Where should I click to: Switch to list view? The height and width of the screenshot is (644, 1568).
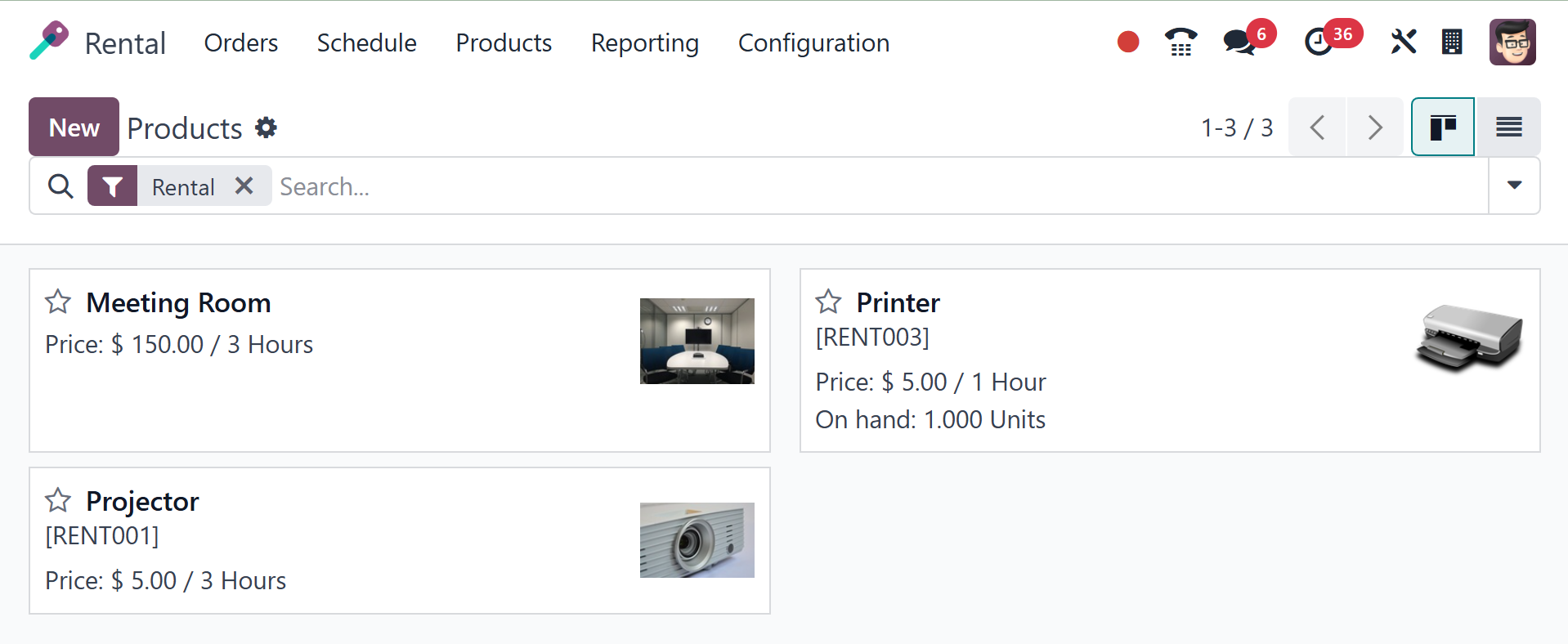coord(1508,127)
